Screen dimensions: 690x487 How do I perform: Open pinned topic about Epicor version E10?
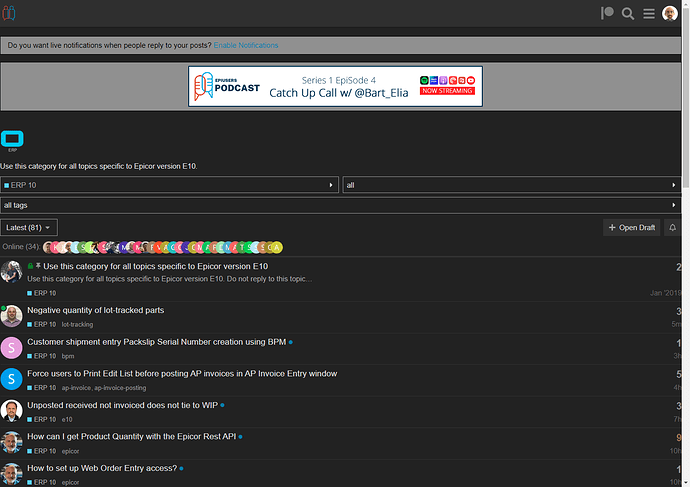(155, 266)
